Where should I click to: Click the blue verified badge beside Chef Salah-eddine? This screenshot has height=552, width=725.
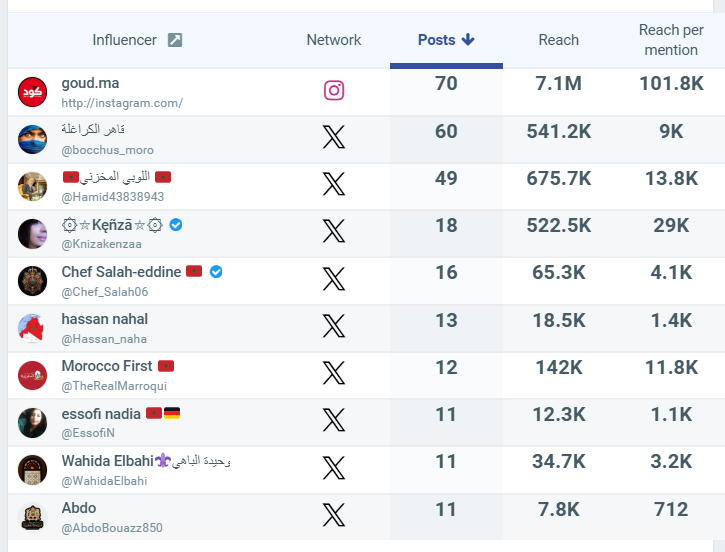click(215, 272)
